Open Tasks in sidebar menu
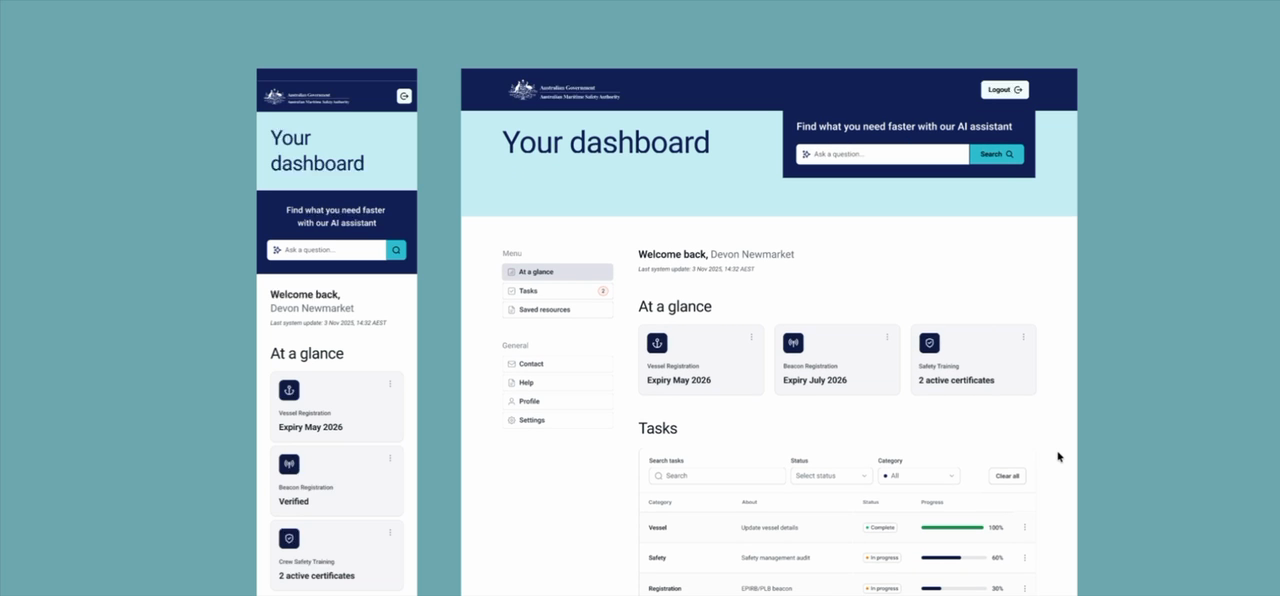The image size is (1280, 596). pyautogui.click(x=557, y=291)
